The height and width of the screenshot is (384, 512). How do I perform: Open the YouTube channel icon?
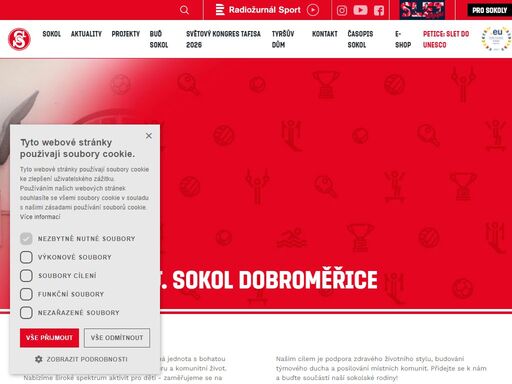[360, 10]
